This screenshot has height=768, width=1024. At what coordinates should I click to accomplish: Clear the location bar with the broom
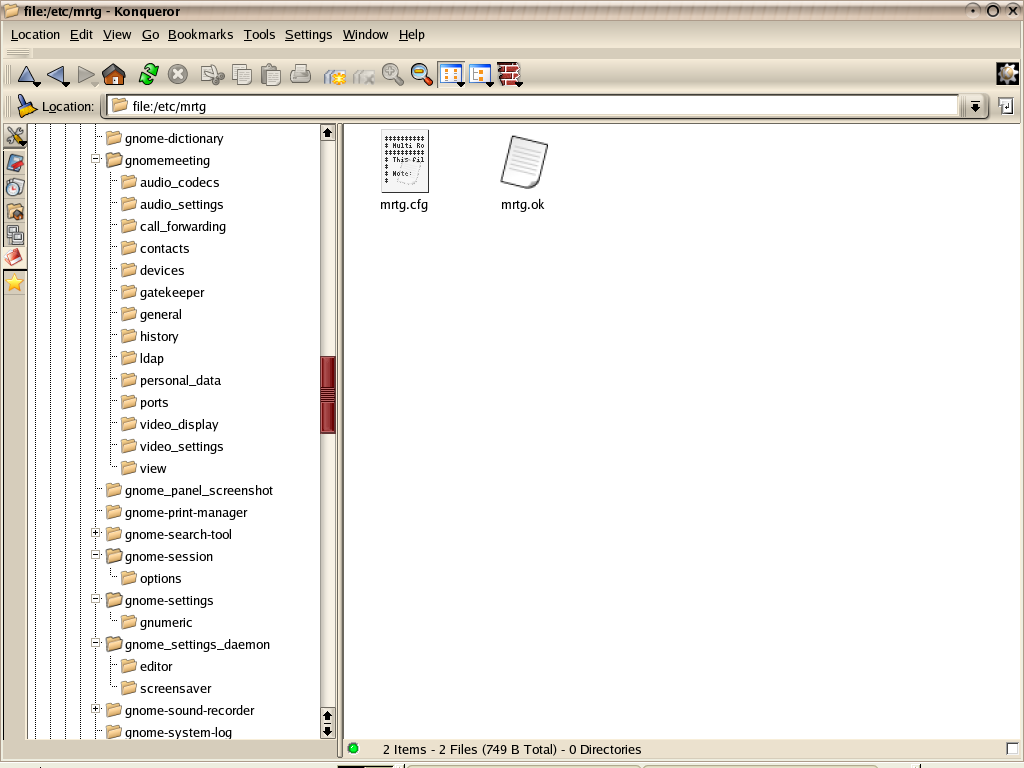[25, 106]
